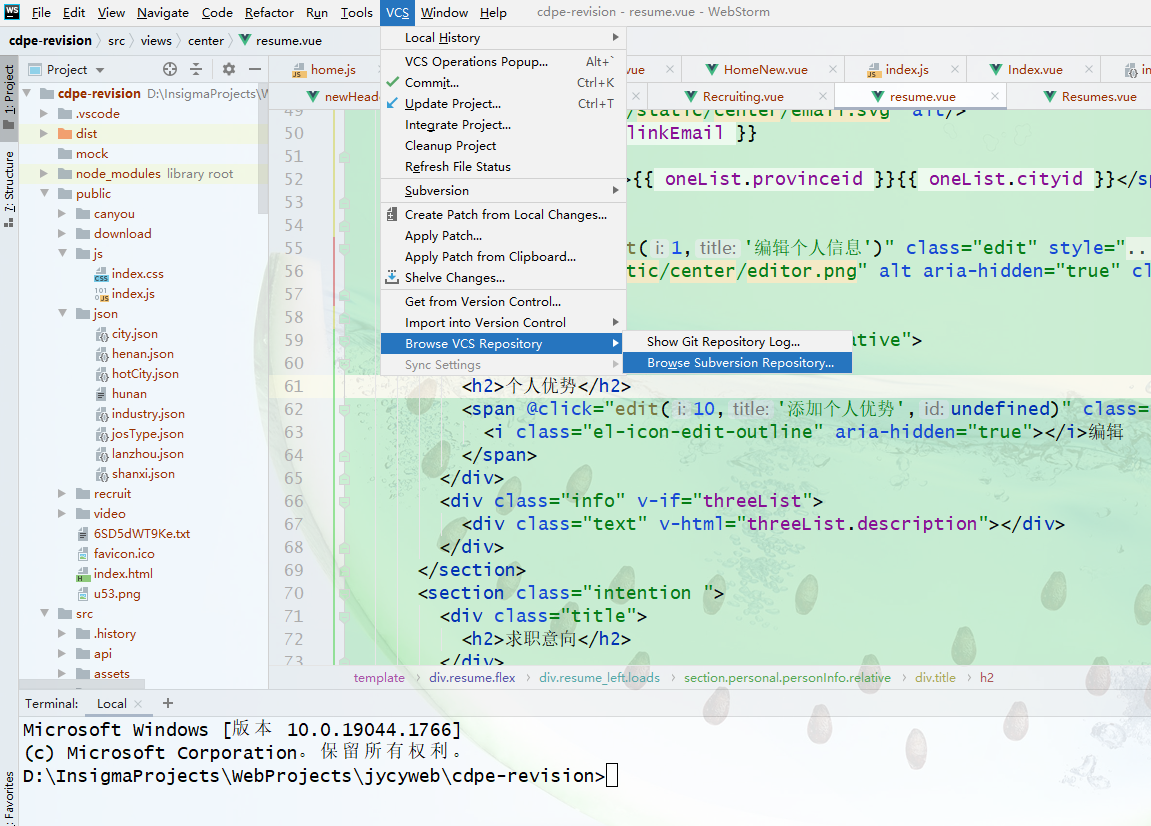This screenshot has height=826, width=1151.
Task: Add a new terminal tab with plus icon
Action: (168, 703)
